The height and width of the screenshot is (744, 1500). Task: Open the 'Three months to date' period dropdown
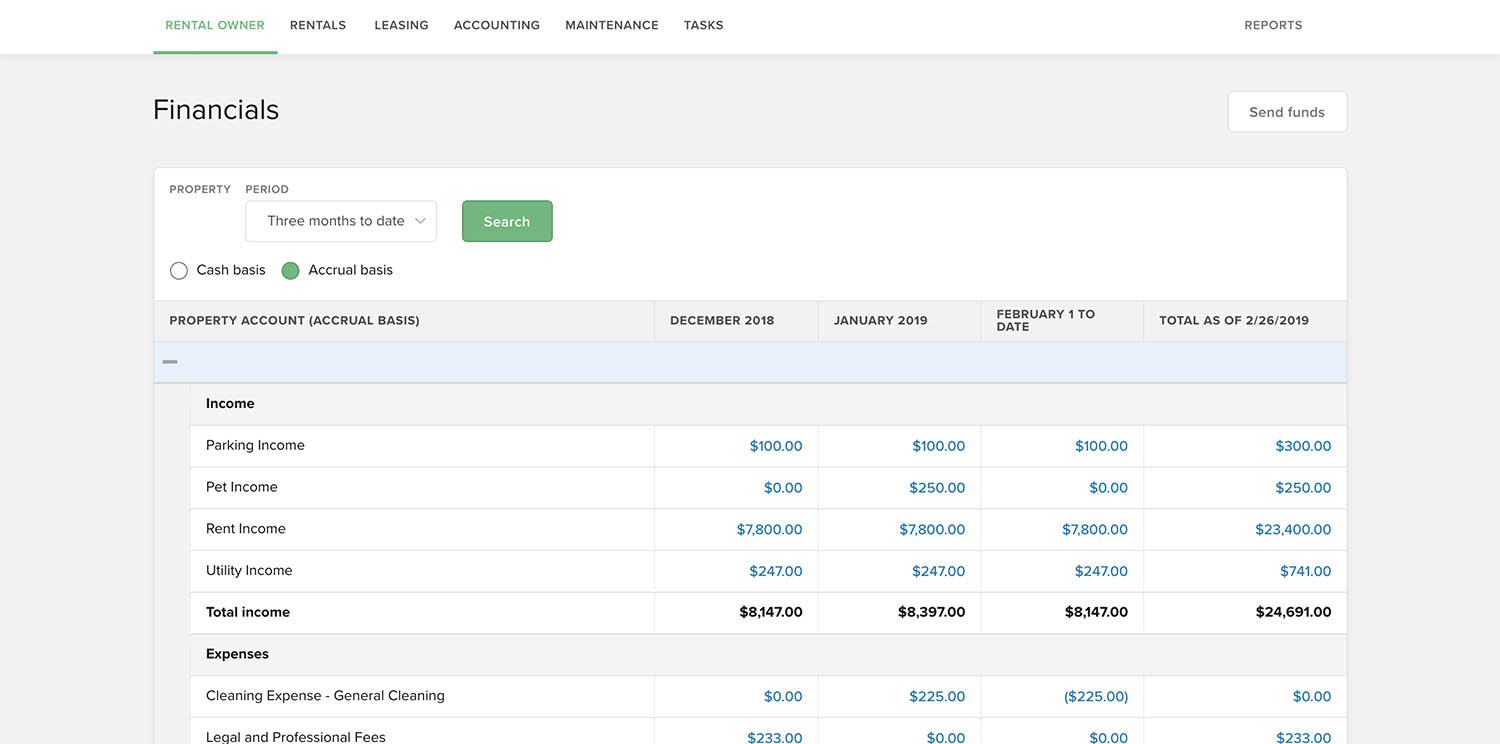[x=340, y=221]
